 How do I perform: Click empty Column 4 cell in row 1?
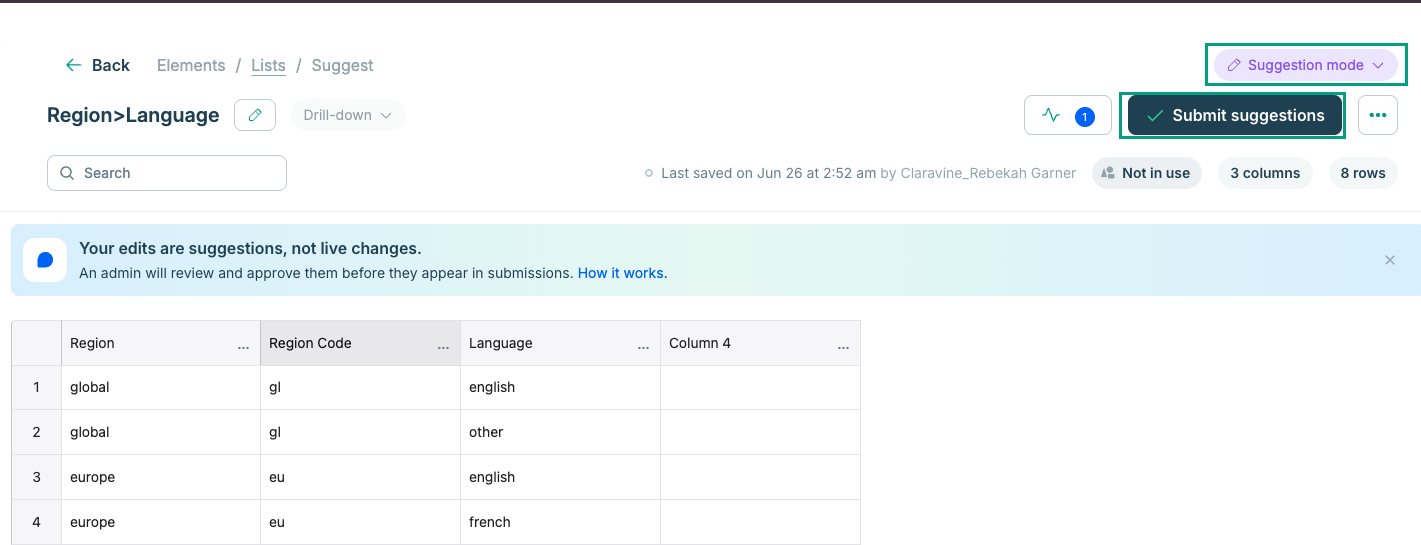coord(761,387)
